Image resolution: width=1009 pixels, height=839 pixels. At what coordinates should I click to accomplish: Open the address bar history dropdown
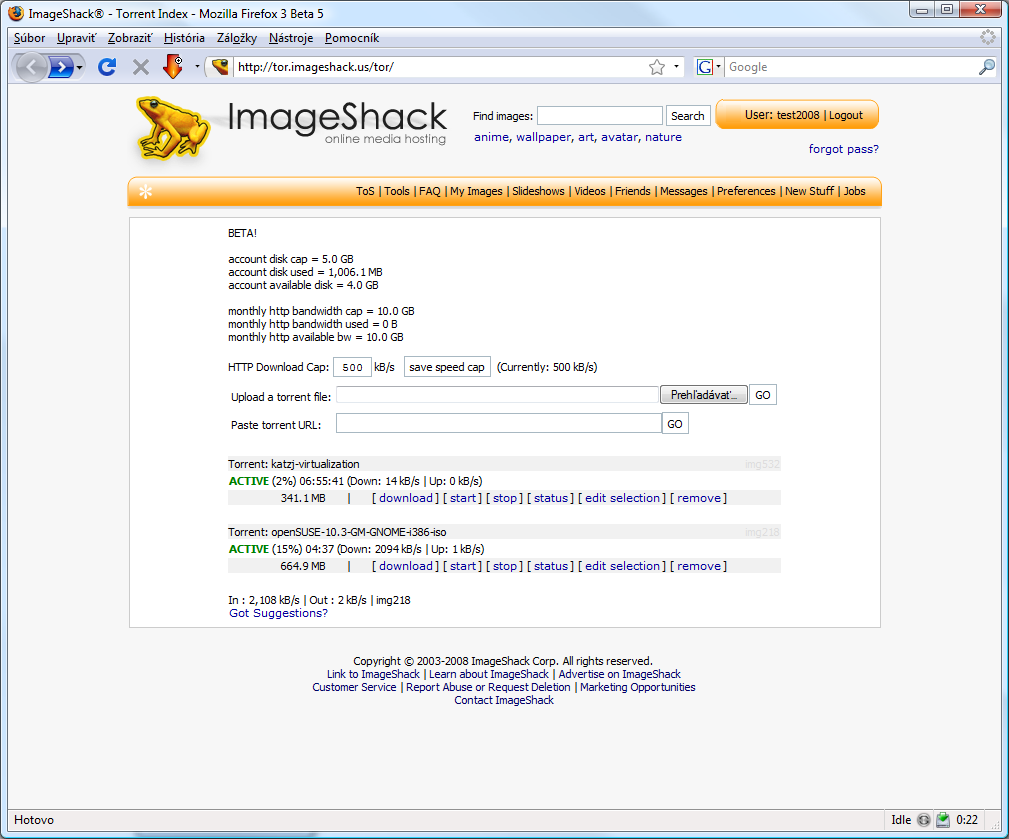tap(676, 67)
